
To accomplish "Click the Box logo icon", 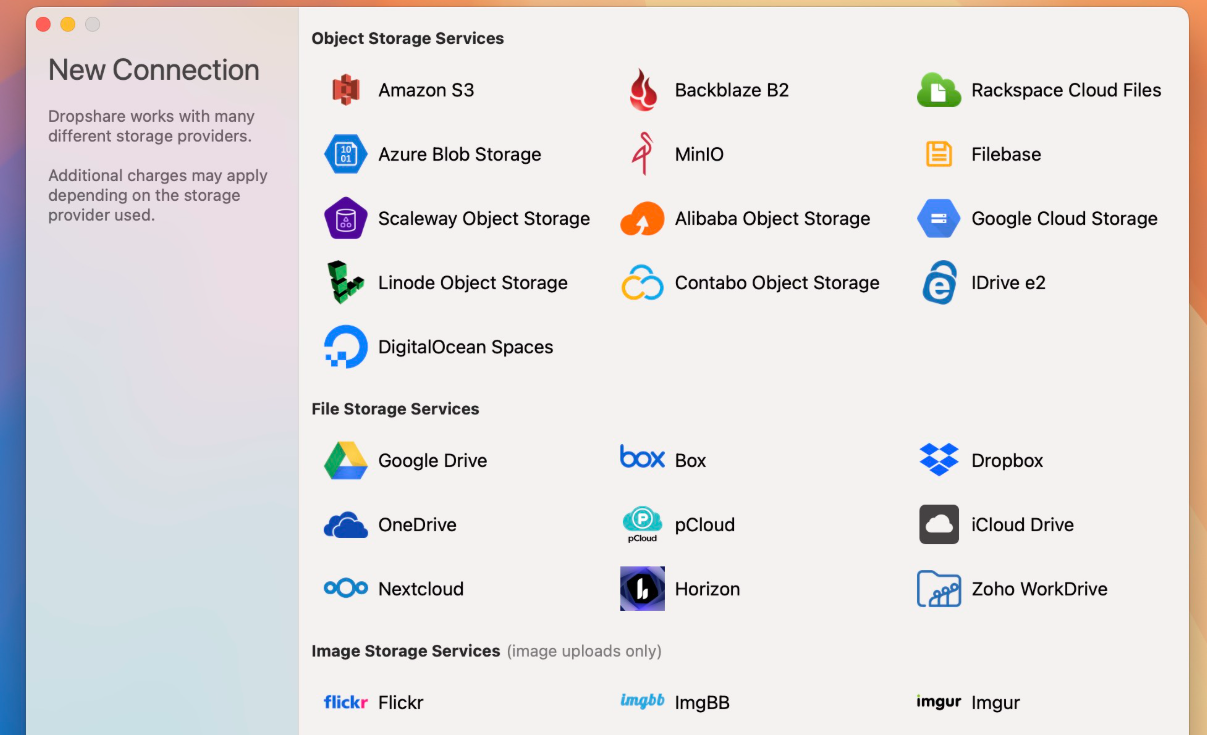I will point(642,457).
